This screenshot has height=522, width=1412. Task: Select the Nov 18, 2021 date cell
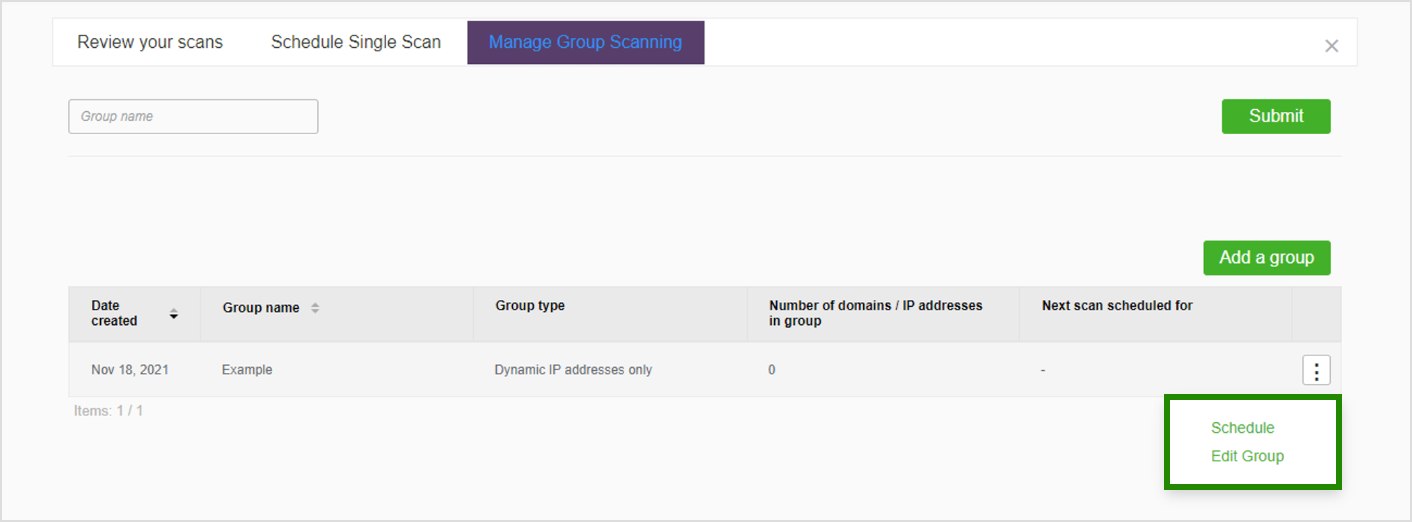pyautogui.click(x=130, y=370)
